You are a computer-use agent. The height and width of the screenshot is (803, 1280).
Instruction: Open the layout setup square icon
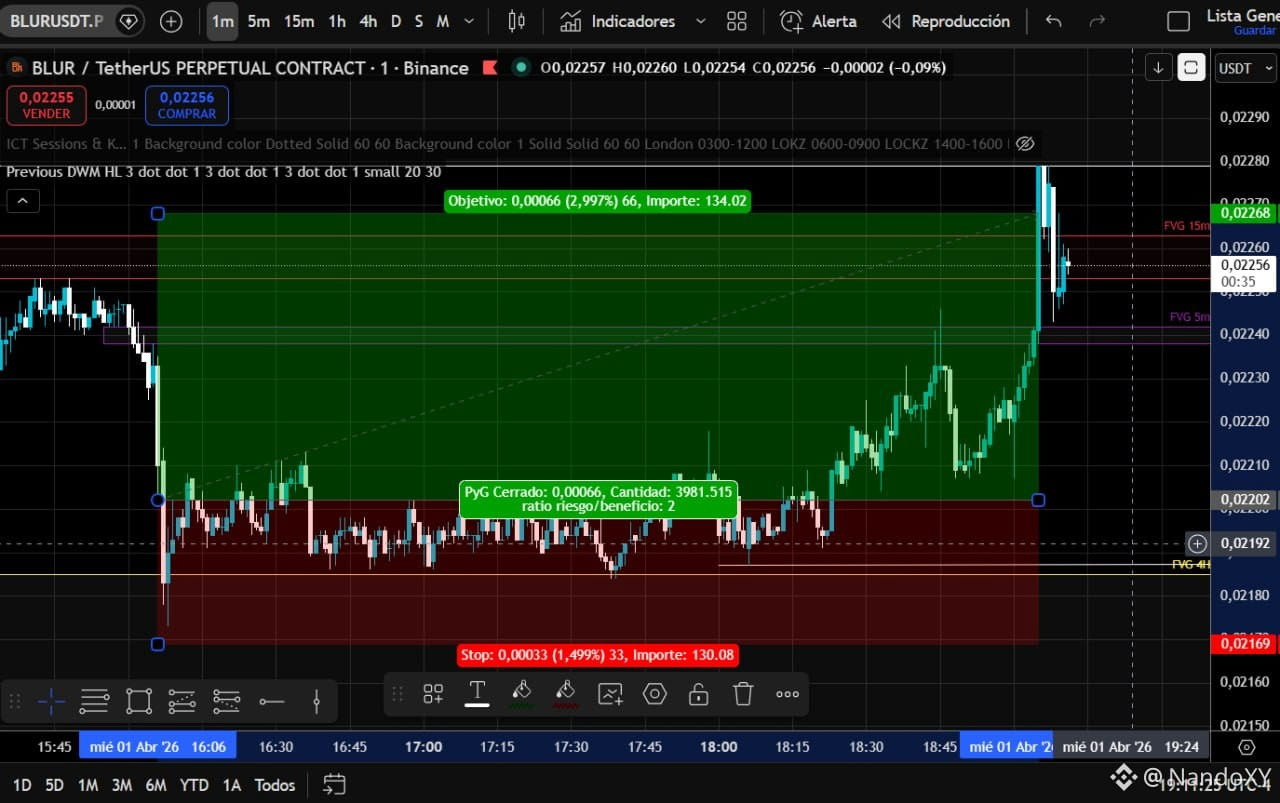[1179, 21]
